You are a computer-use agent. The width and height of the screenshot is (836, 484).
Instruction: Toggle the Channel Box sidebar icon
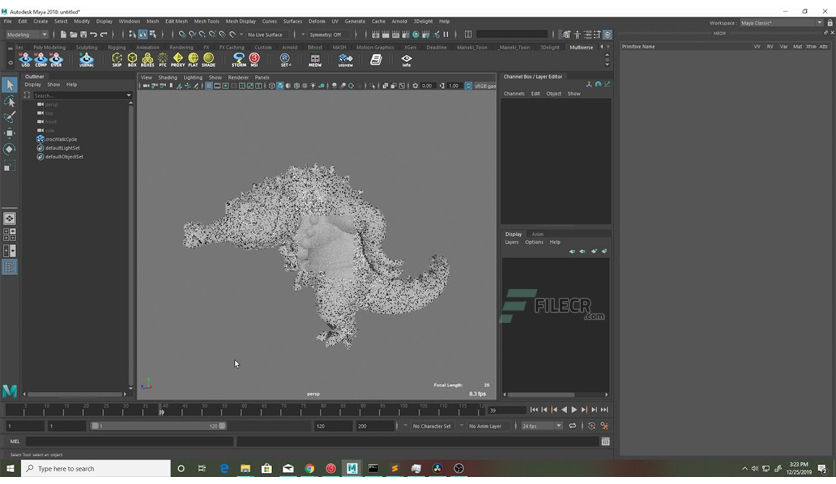(607, 35)
